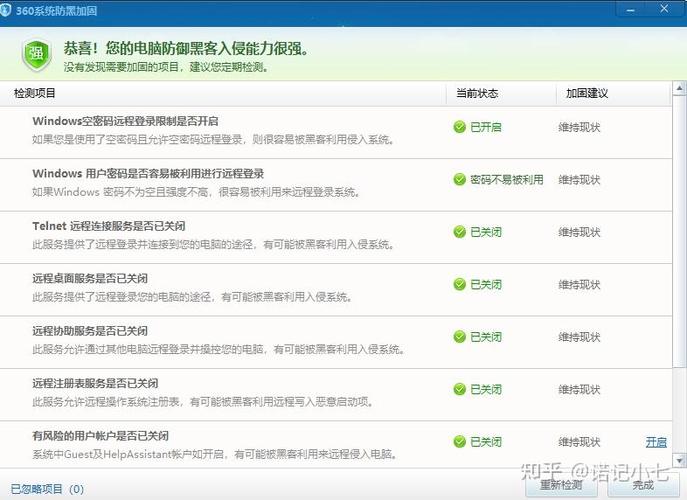687x500 pixels.
Task: Open the 已忽略项目 (0) link
Action: [x=47, y=489]
